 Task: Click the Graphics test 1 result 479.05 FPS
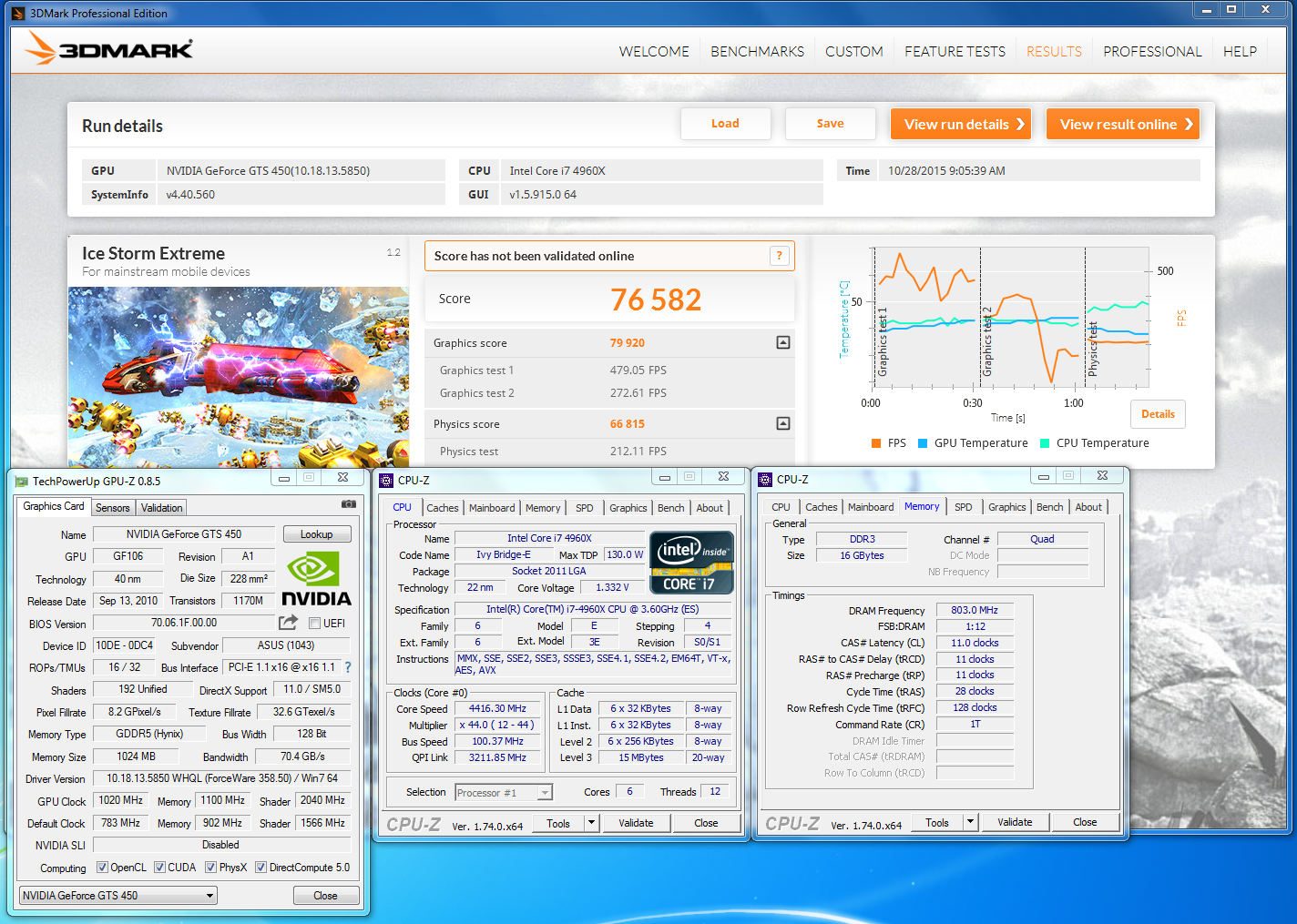pos(638,371)
